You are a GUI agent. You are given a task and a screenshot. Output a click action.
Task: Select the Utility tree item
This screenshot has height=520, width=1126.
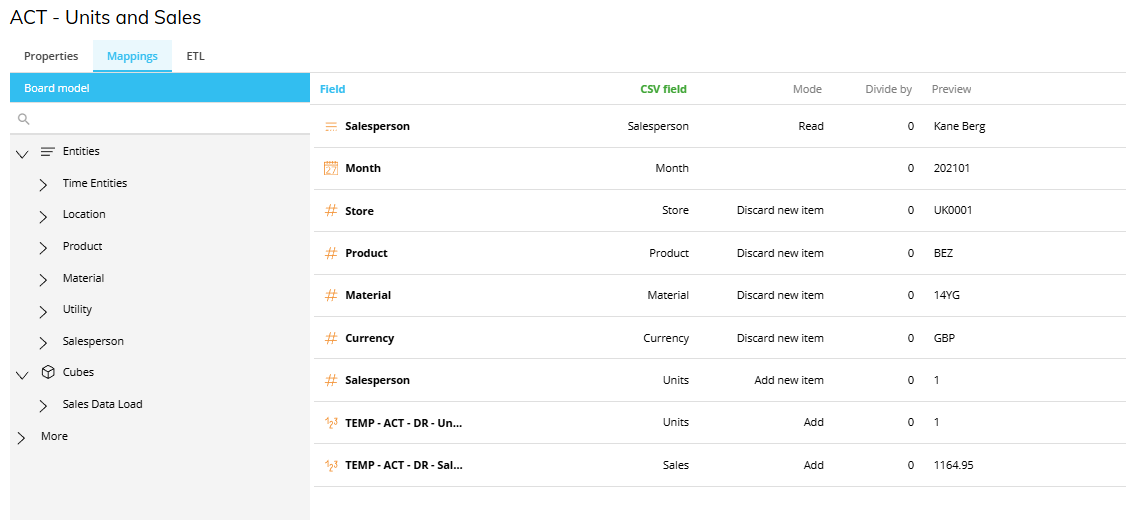pos(77,310)
